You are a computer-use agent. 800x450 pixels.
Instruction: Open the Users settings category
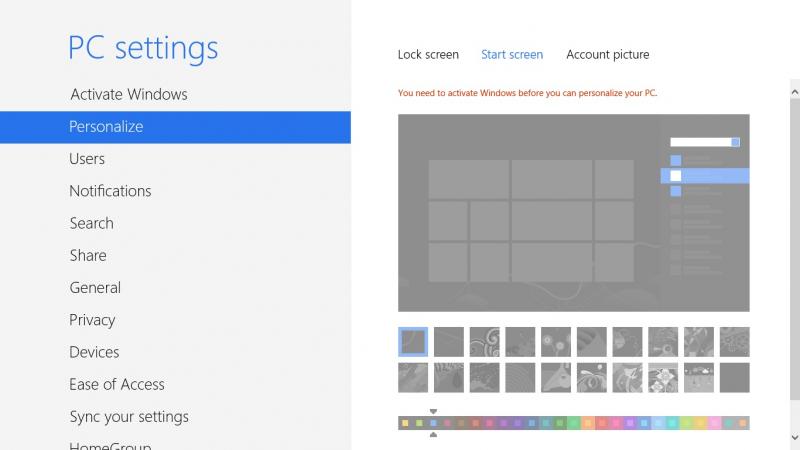pyautogui.click(x=87, y=159)
